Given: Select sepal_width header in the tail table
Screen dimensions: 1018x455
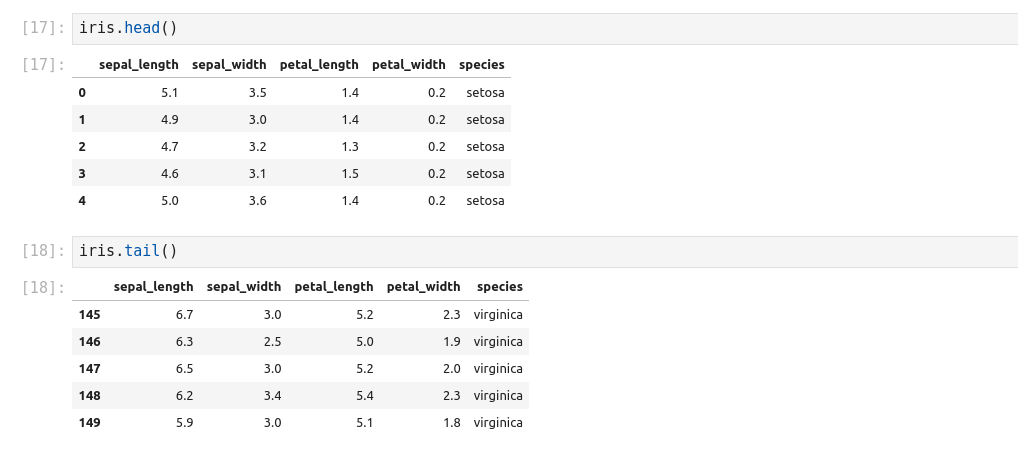Looking at the screenshot, I should pyautogui.click(x=244, y=287).
